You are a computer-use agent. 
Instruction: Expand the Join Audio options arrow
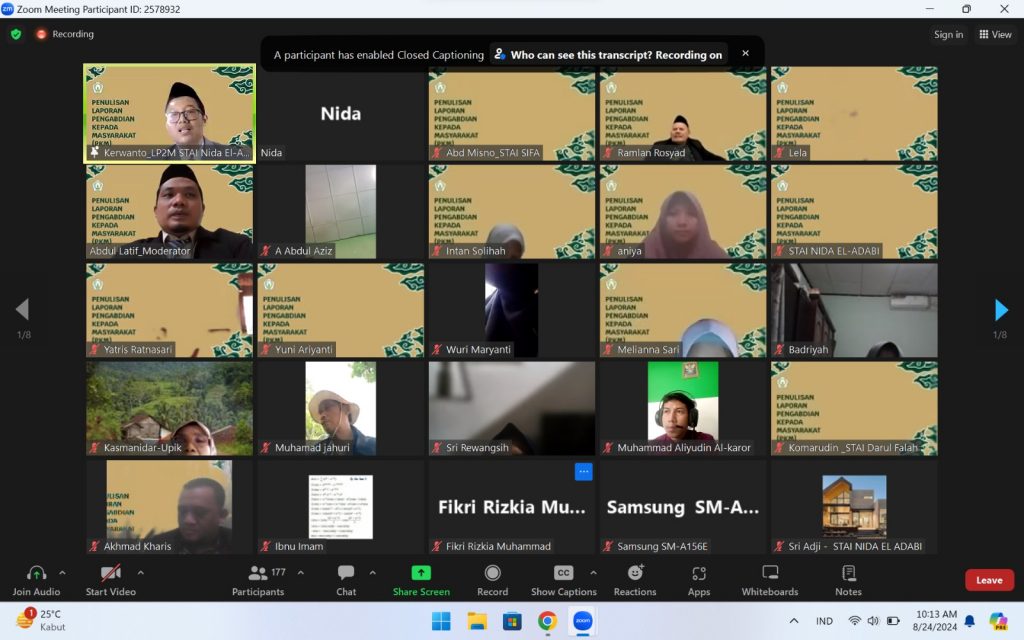click(x=62, y=573)
